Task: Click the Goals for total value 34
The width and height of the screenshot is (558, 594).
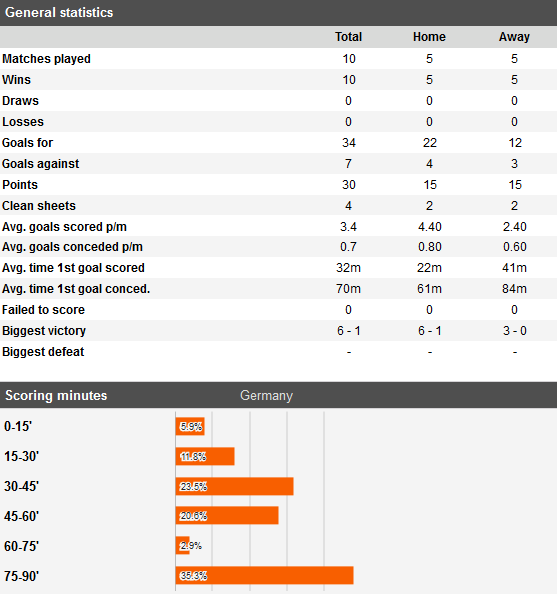Action: pos(349,143)
